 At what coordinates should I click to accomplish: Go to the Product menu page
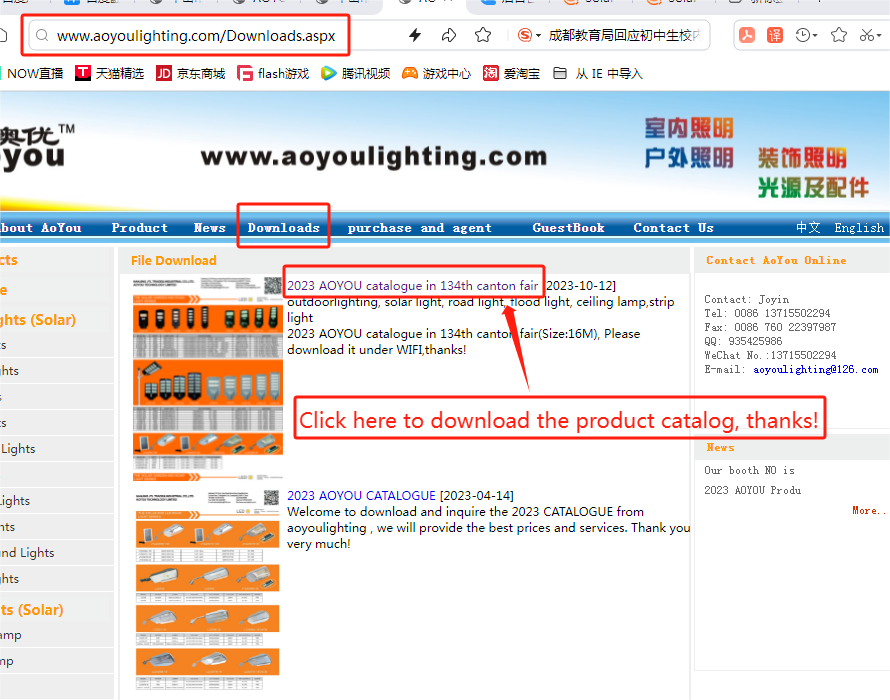tap(139, 227)
